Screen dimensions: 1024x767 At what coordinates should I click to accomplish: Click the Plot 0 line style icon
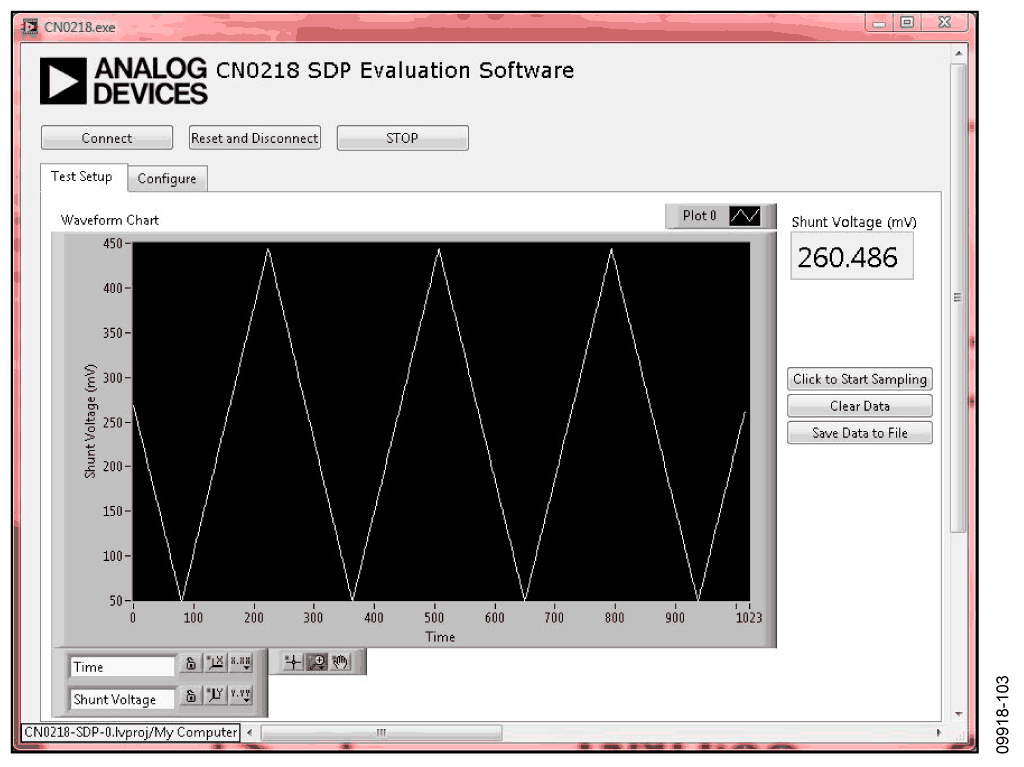745,216
